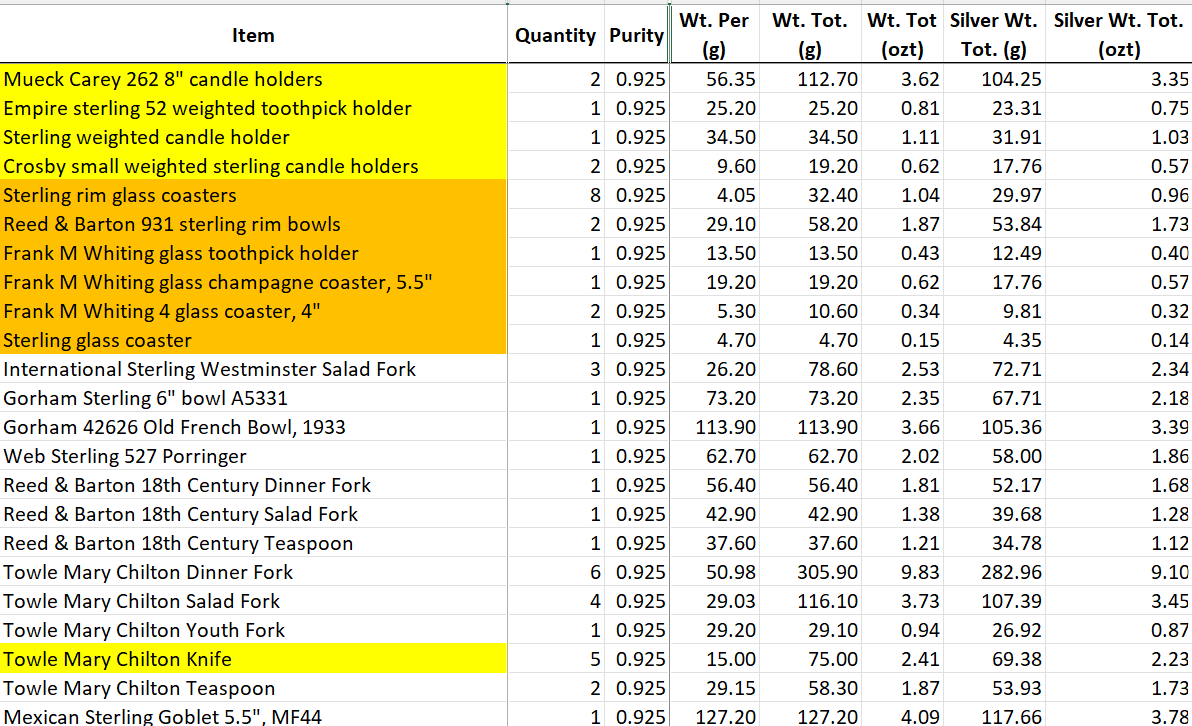The width and height of the screenshot is (1192, 726).
Task: Select Frank M Whiting glass toothpick holder
Action: [x=253, y=253]
